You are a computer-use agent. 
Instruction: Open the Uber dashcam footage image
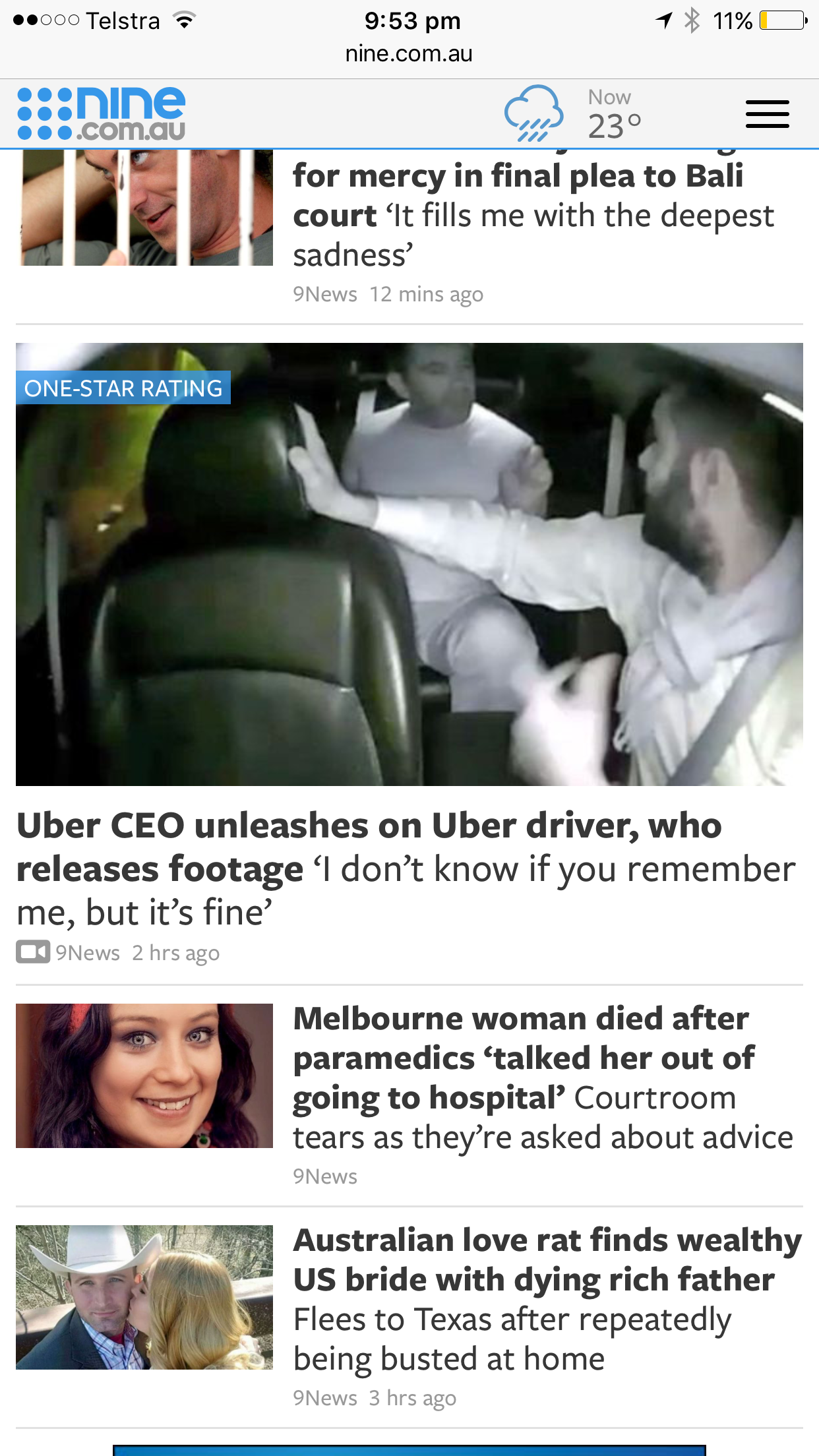click(409, 564)
